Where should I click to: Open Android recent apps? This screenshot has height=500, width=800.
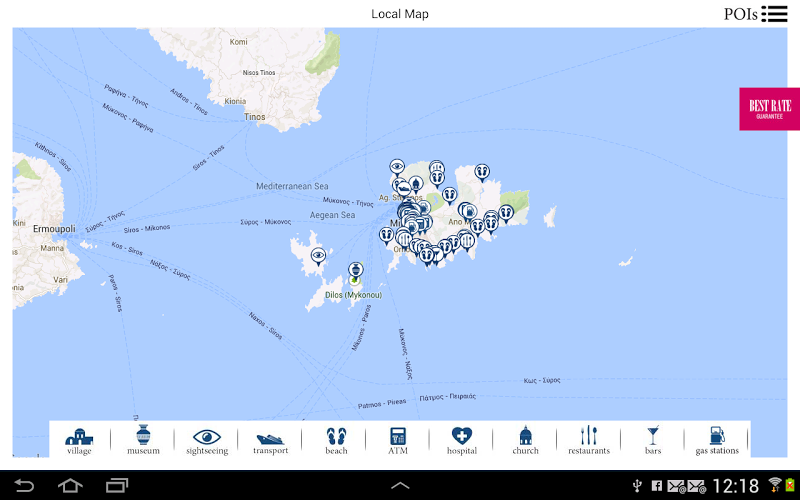117,485
